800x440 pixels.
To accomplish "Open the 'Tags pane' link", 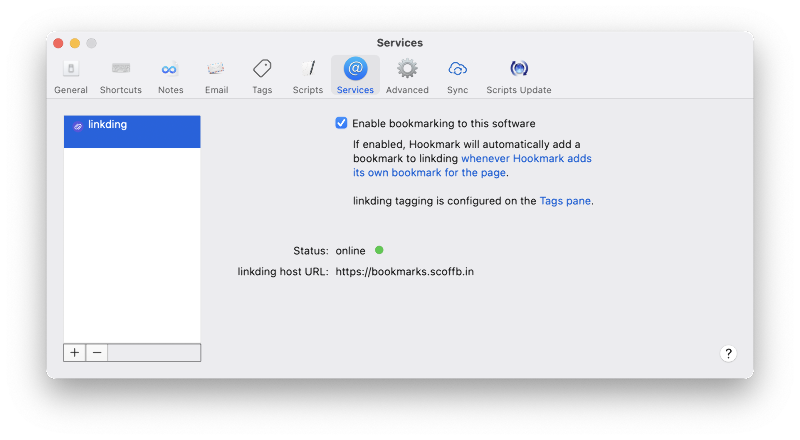I will click(x=565, y=201).
